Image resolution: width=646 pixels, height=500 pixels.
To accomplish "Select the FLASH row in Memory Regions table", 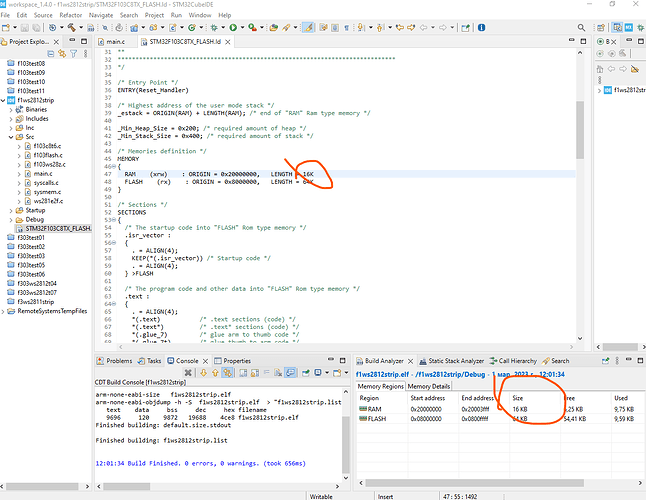I will tap(500, 419).
